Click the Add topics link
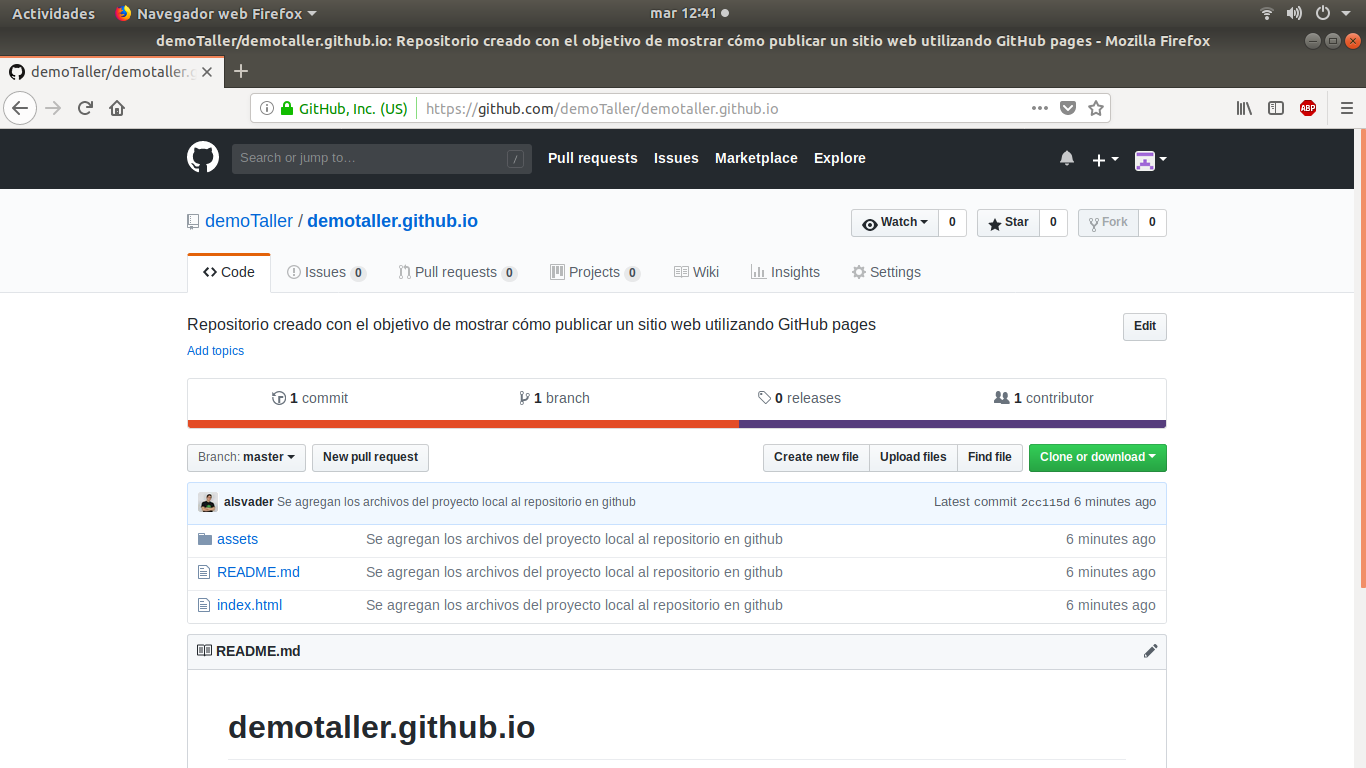The image size is (1366, 768). click(x=215, y=350)
